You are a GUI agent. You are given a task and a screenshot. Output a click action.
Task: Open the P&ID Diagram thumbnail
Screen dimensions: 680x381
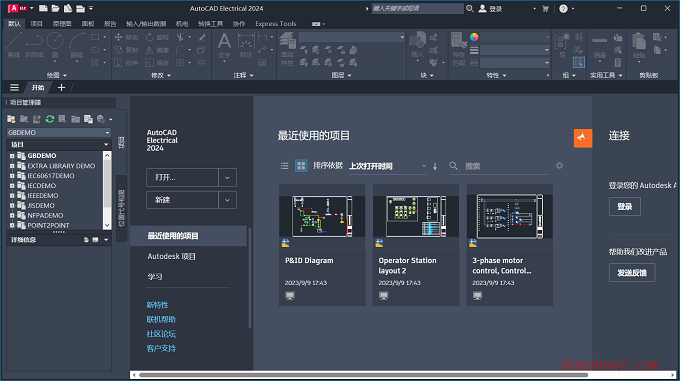[322, 217]
